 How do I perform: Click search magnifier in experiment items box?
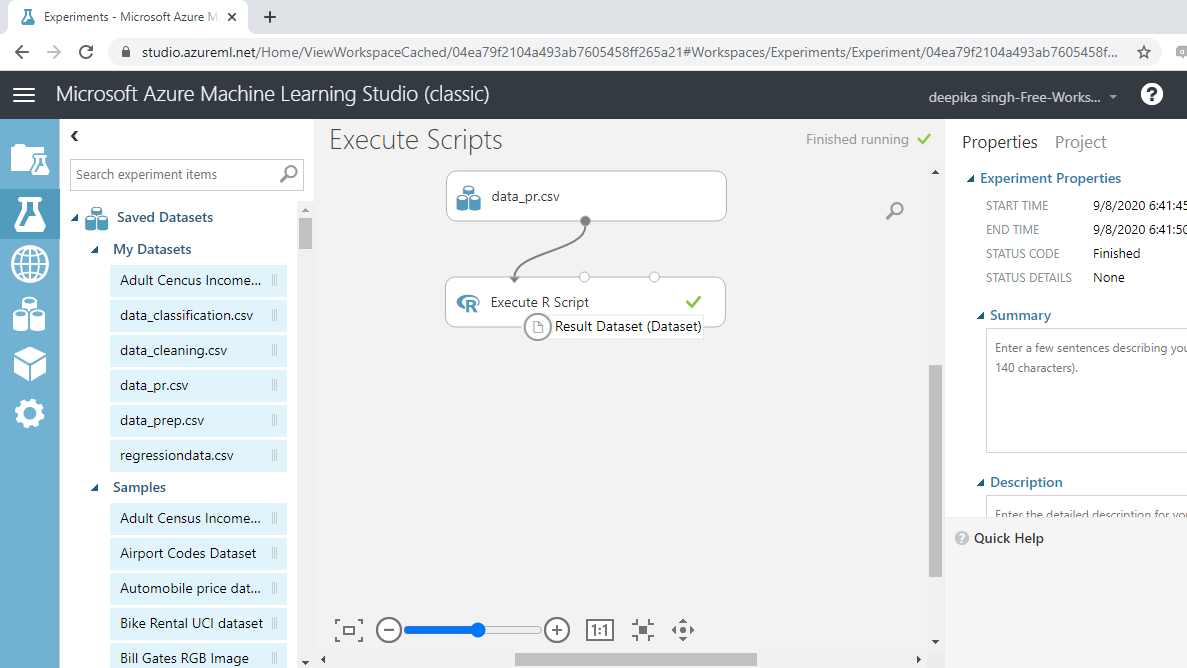[x=288, y=174]
